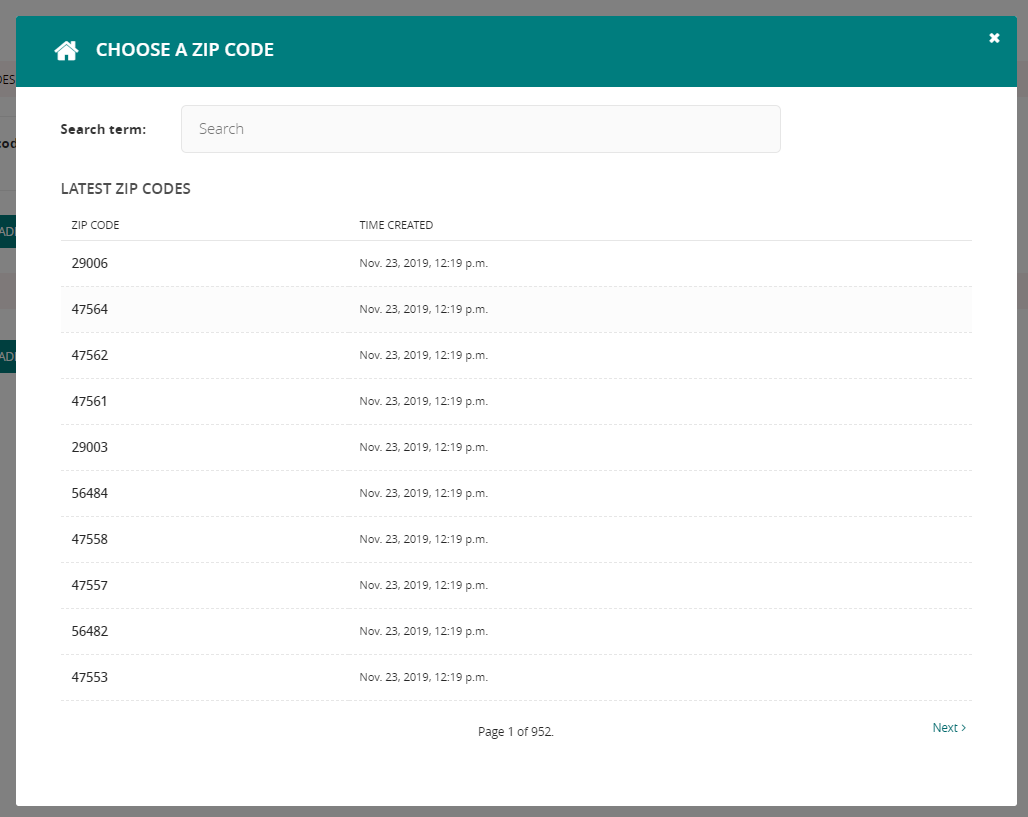
Task: Select zip code 56482
Action: pos(90,631)
